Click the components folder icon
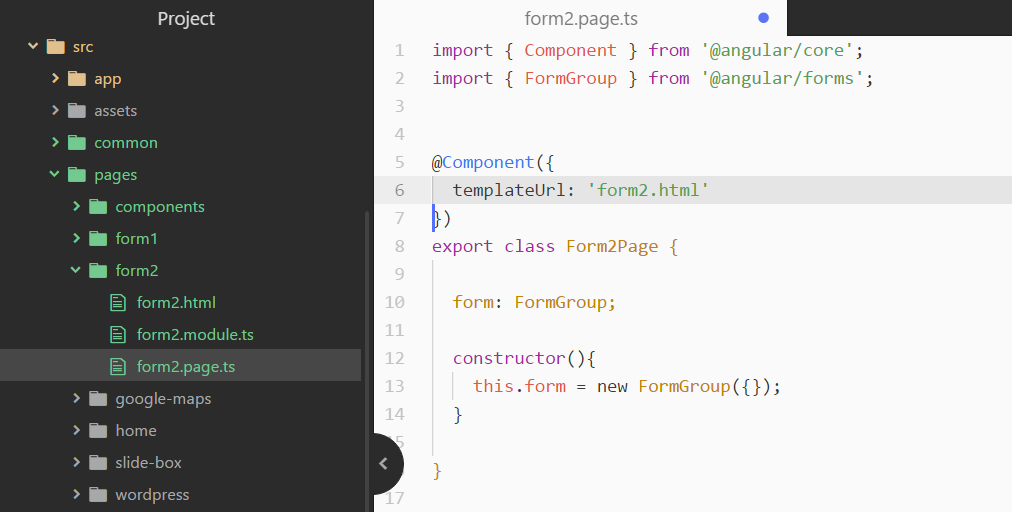1012x512 pixels. tap(98, 207)
